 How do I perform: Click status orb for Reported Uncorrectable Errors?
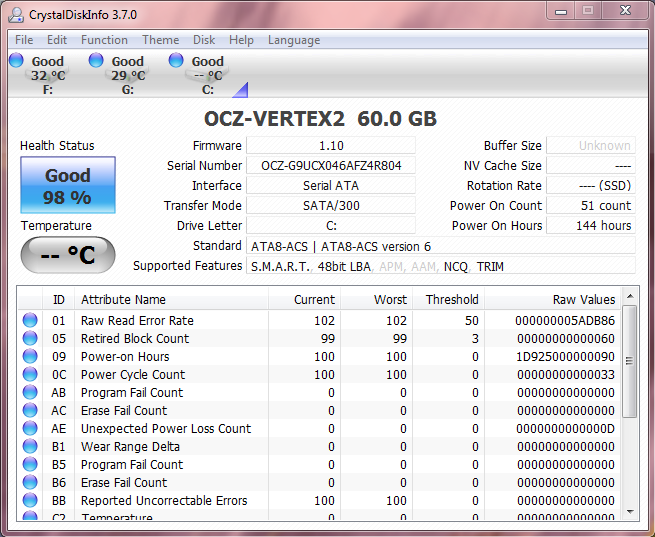tap(30, 501)
